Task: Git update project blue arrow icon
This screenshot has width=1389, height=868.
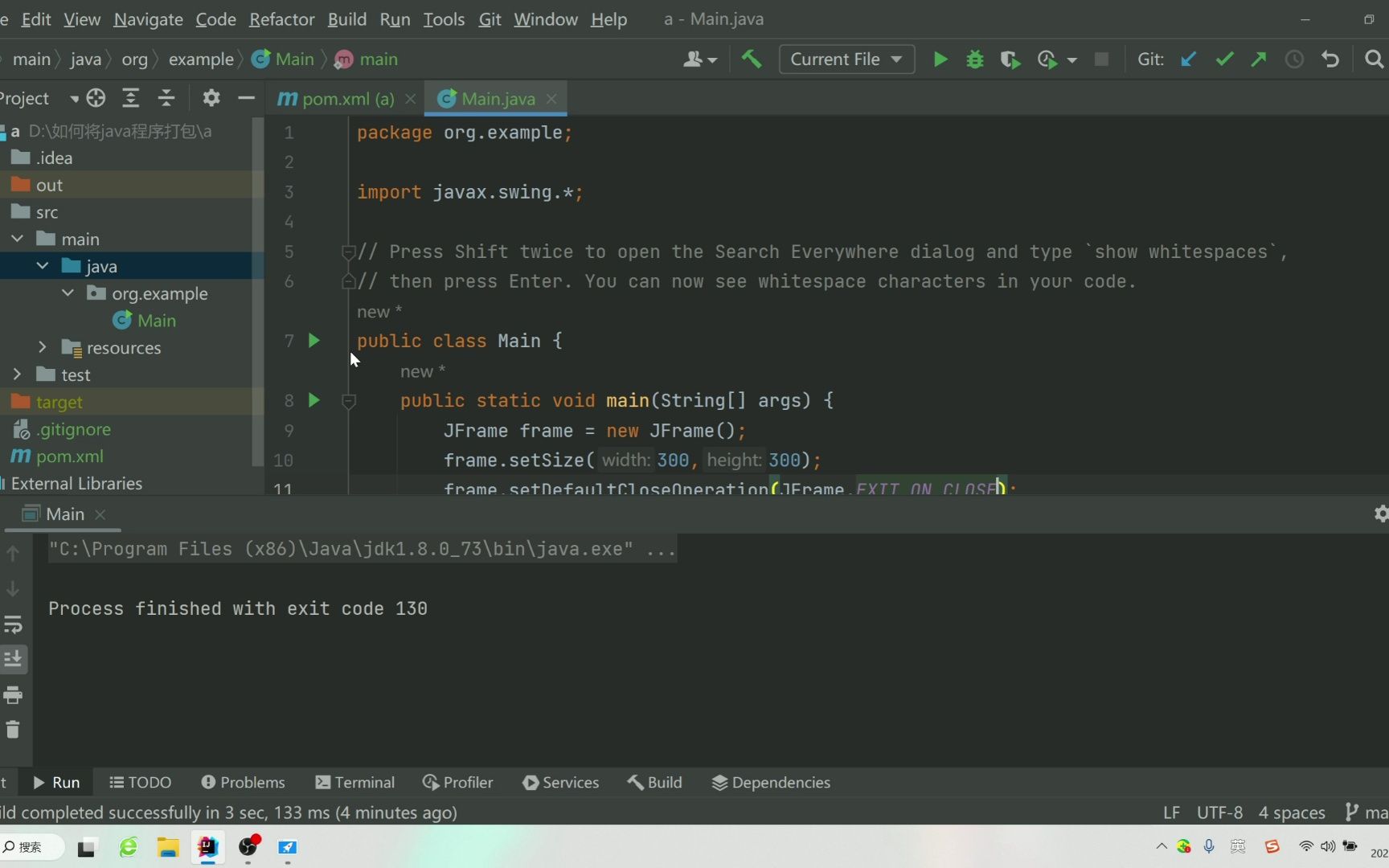Action: (1189, 59)
